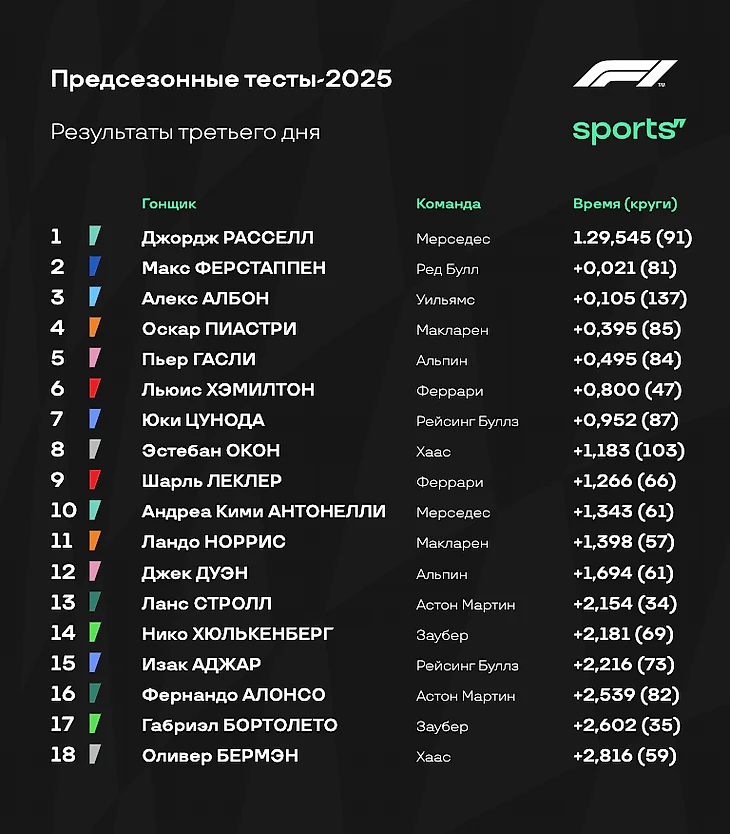Screen dimensions: 730x834
Task: Click the orange McLaren flag beside Piastri
Action: click(x=95, y=327)
